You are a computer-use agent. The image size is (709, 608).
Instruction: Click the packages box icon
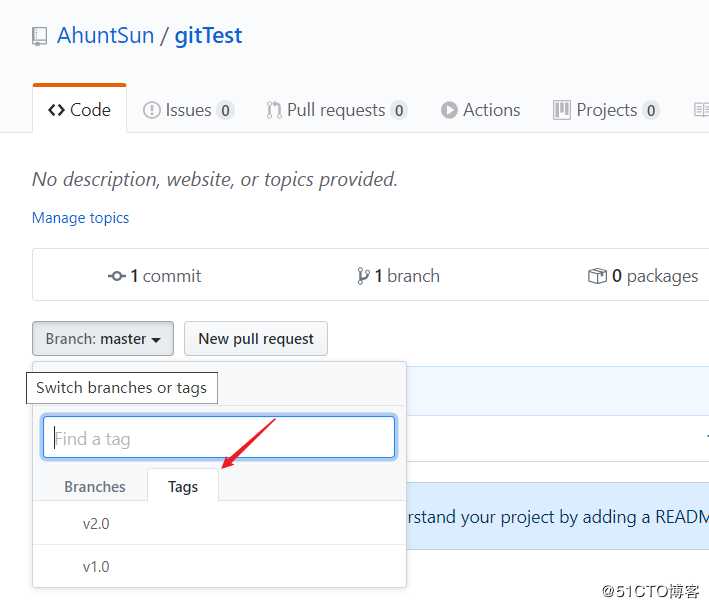(x=597, y=276)
